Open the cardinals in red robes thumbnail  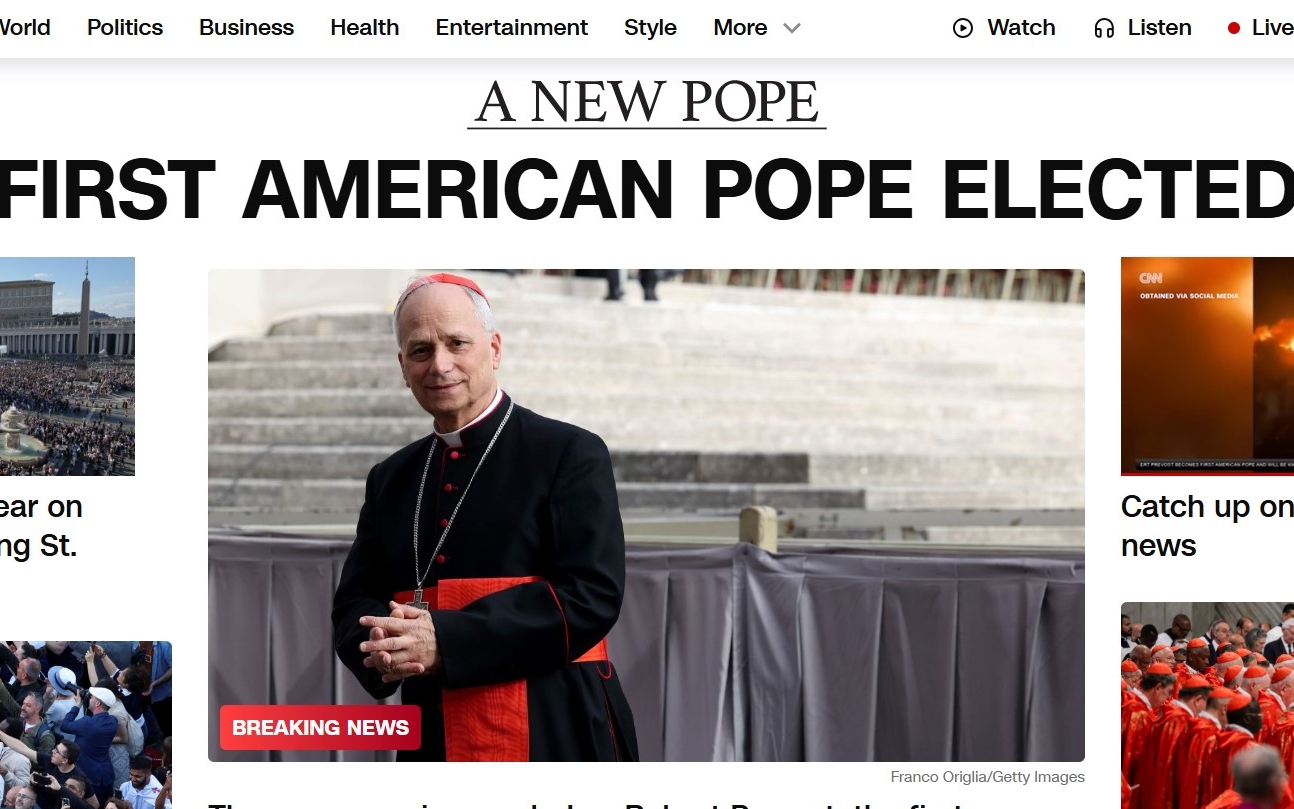pyautogui.click(x=1207, y=705)
